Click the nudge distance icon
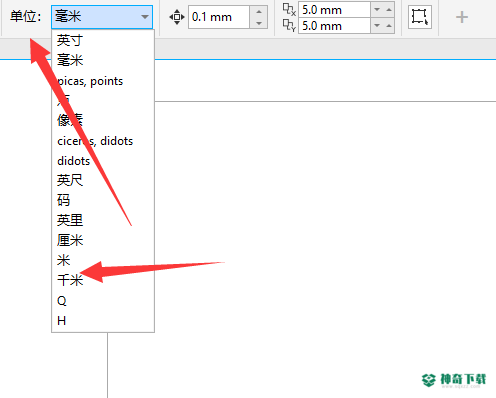 pyautogui.click(x=177, y=17)
